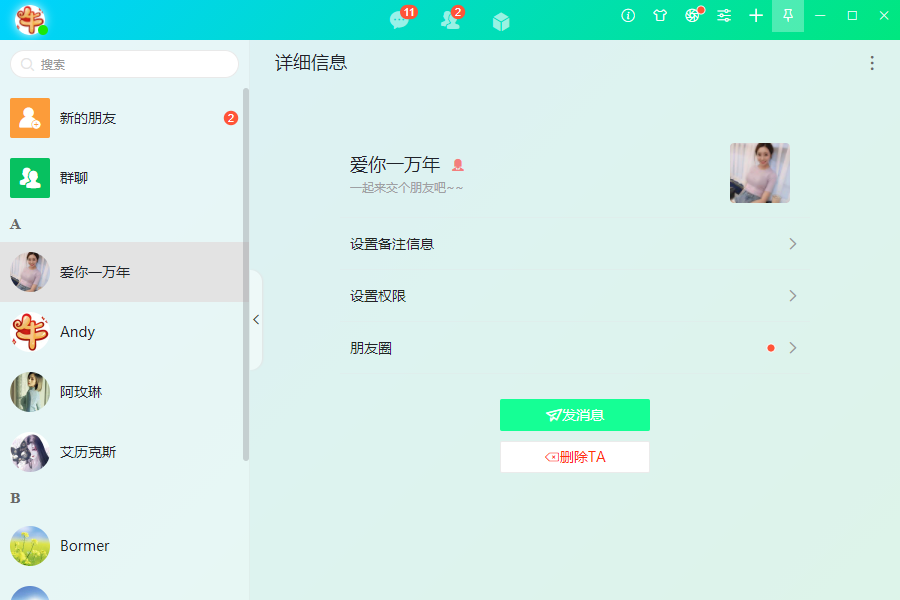
Task: Select contact 艾历克斯
Action: coord(125,452)
